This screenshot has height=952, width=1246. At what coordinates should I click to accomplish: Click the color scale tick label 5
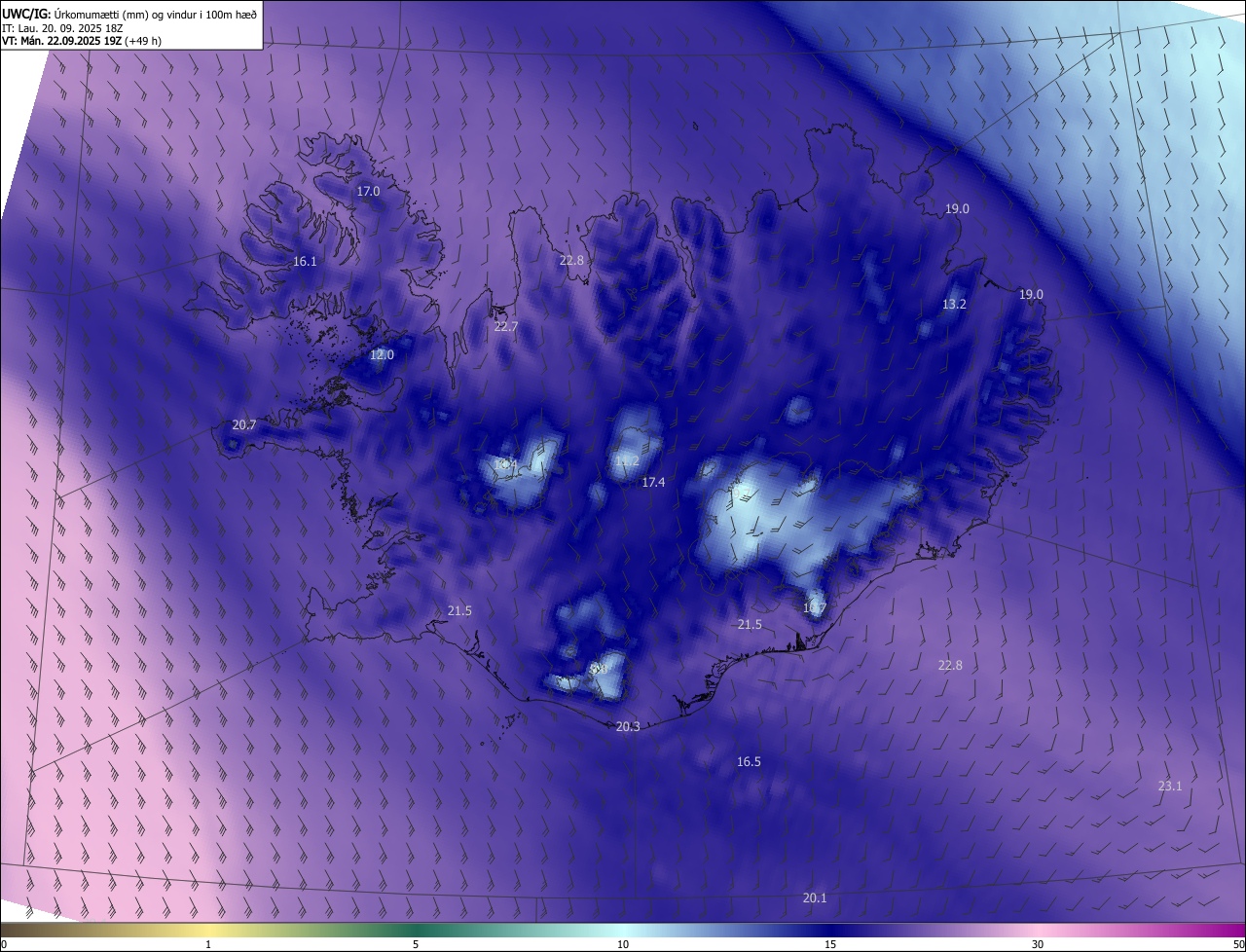[416, 944]
